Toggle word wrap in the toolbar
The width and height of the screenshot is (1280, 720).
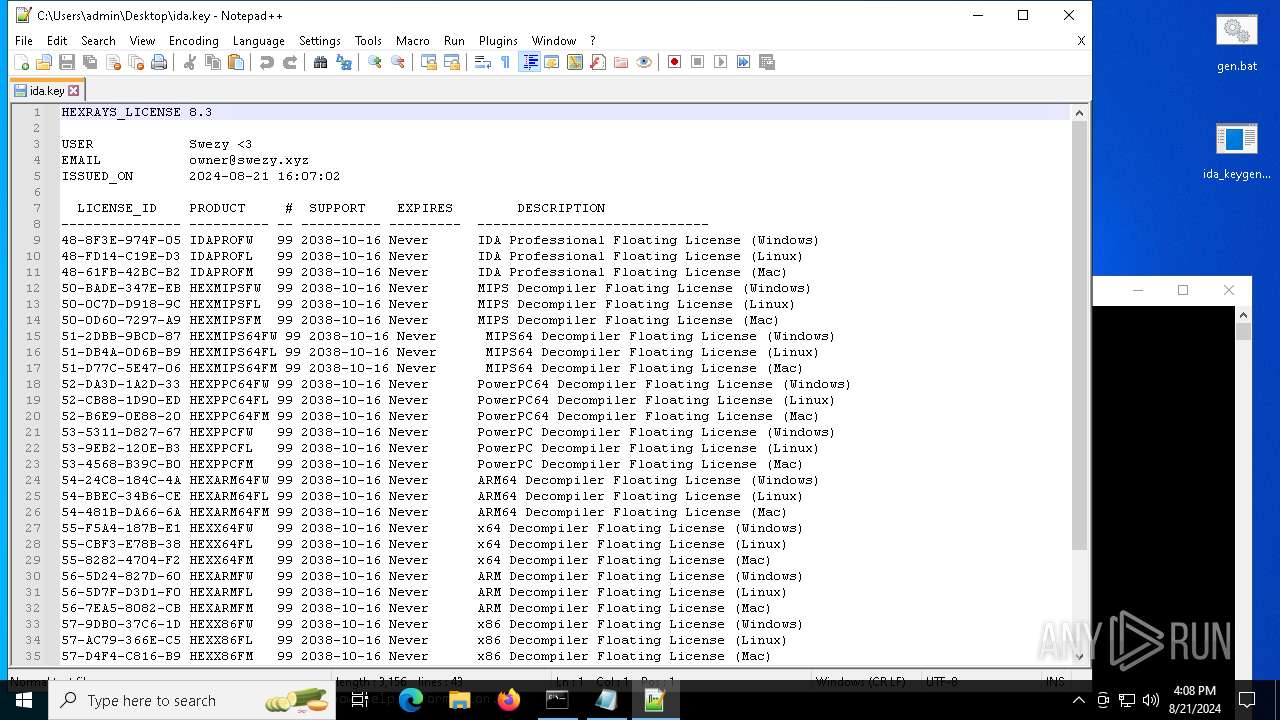(x=483, y=62)
